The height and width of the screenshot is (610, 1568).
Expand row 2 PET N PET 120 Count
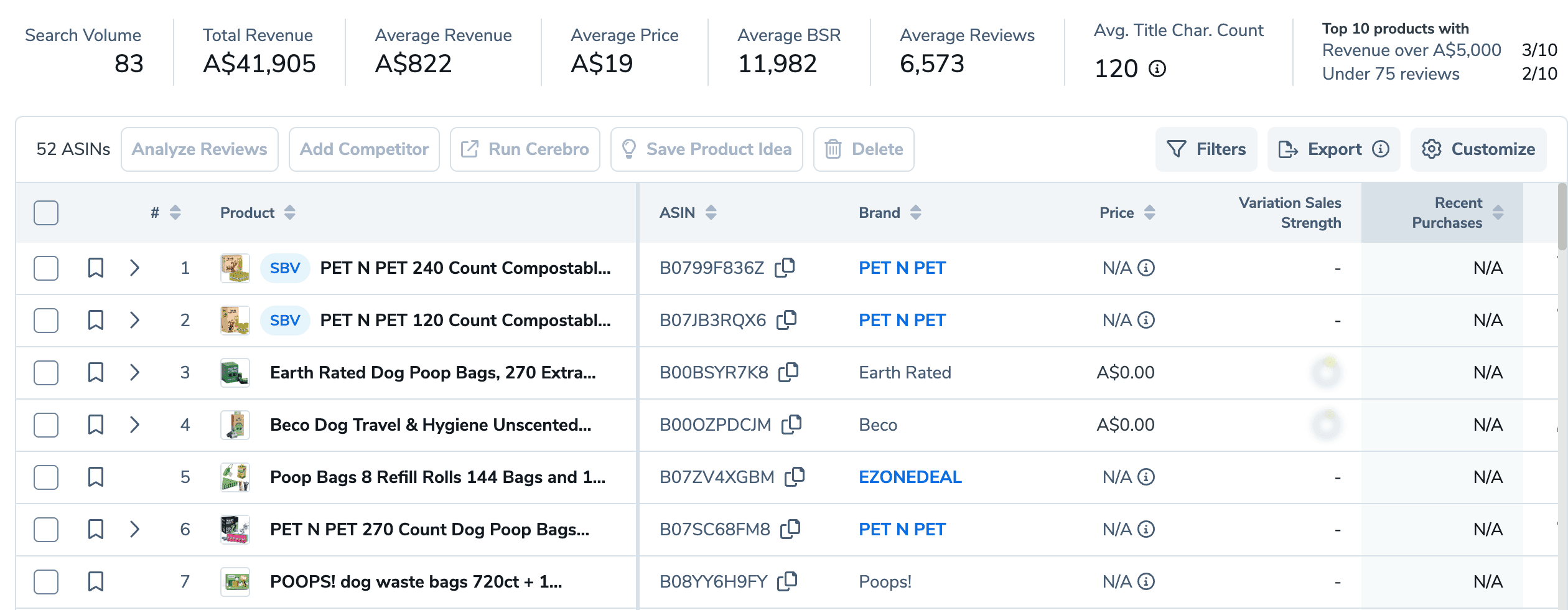click(x=134, y=320)
